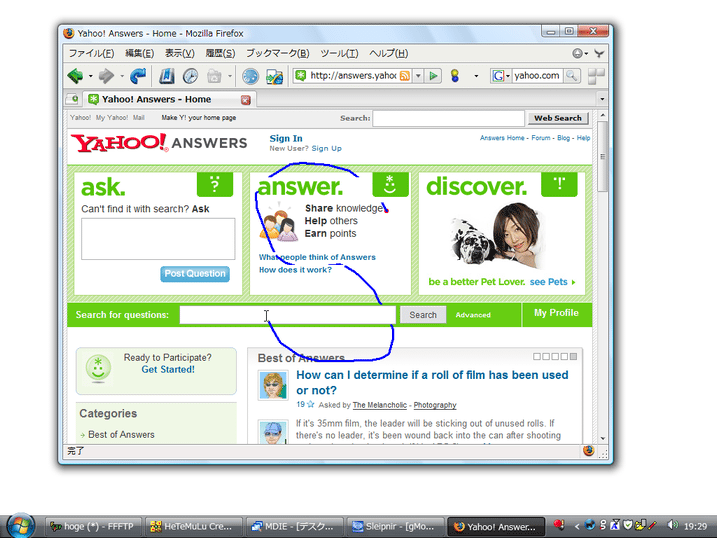Screen dimensions: 717x538
Task: Click the Sign Up link
Action: pos(326,149)
